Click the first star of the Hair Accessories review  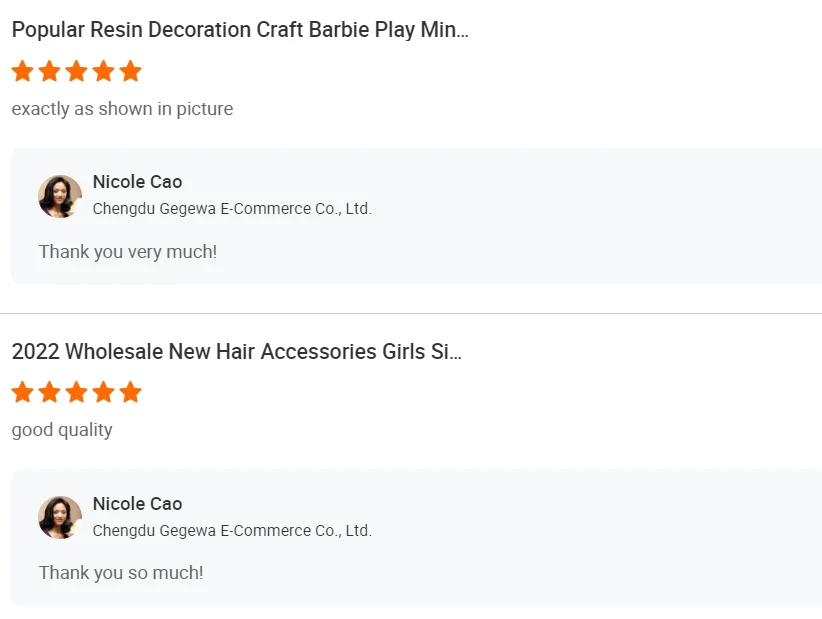22,392
